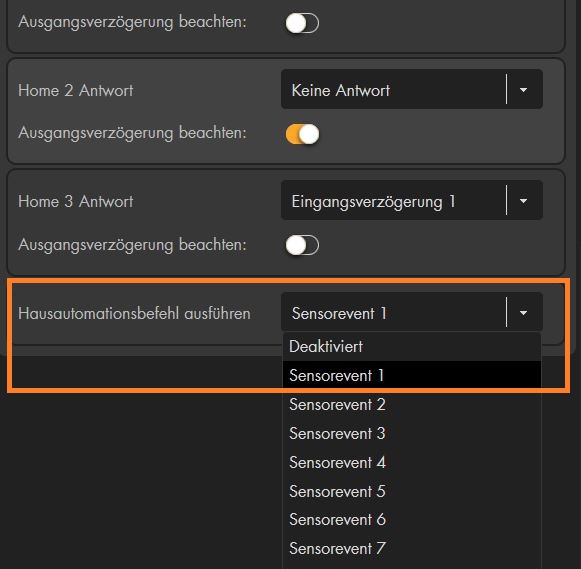This screenshot has width=581, height=569.
Task: Open the Home 2 Antwort dropdown arrow
Action: pyautogui.click(x=523, y=90)
